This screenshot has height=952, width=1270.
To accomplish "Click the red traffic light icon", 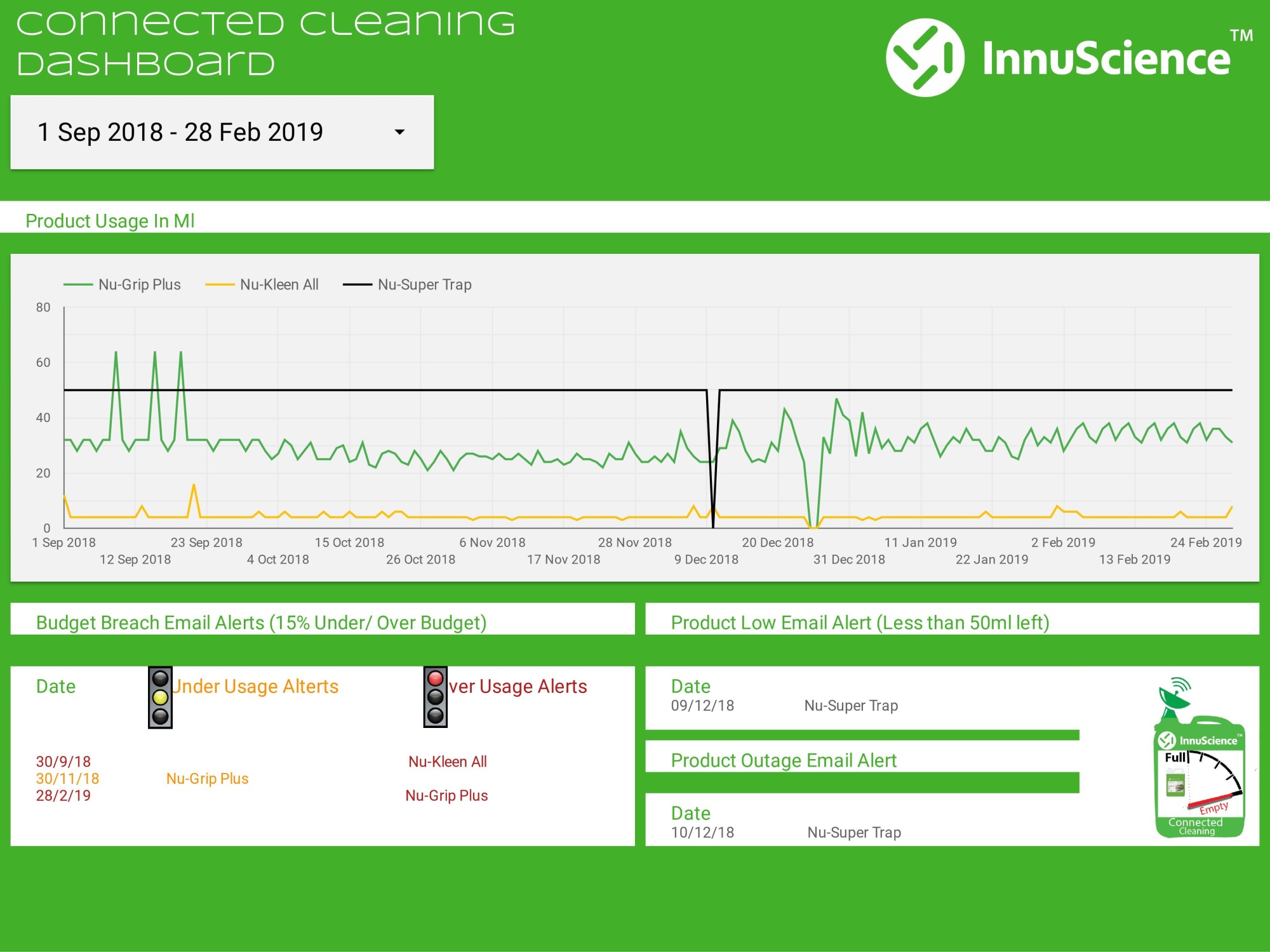I will click(436, 696).
